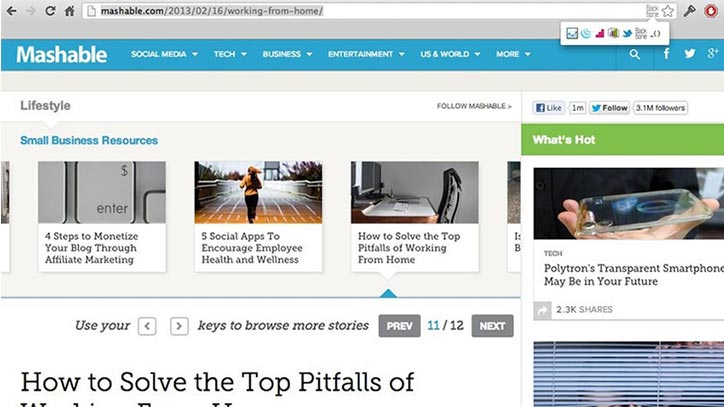724x407 pixels.
Task: Click the right arrow key icon
Action: [x=179, y=326]
